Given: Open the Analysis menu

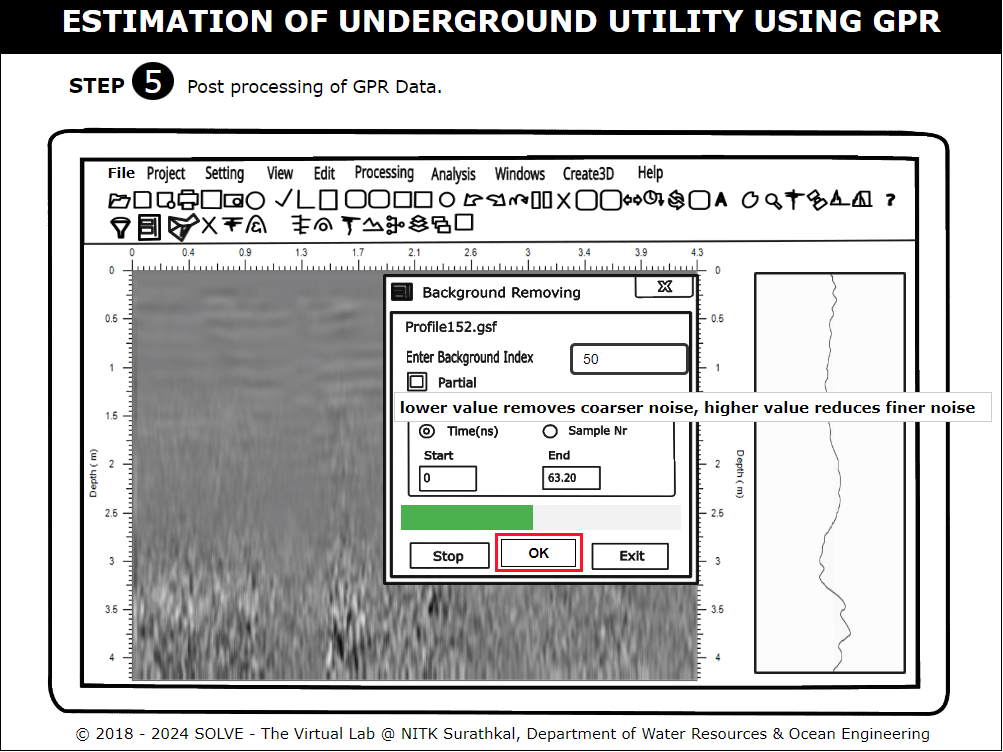Looking at the screenshot, I should pos(453,174).
